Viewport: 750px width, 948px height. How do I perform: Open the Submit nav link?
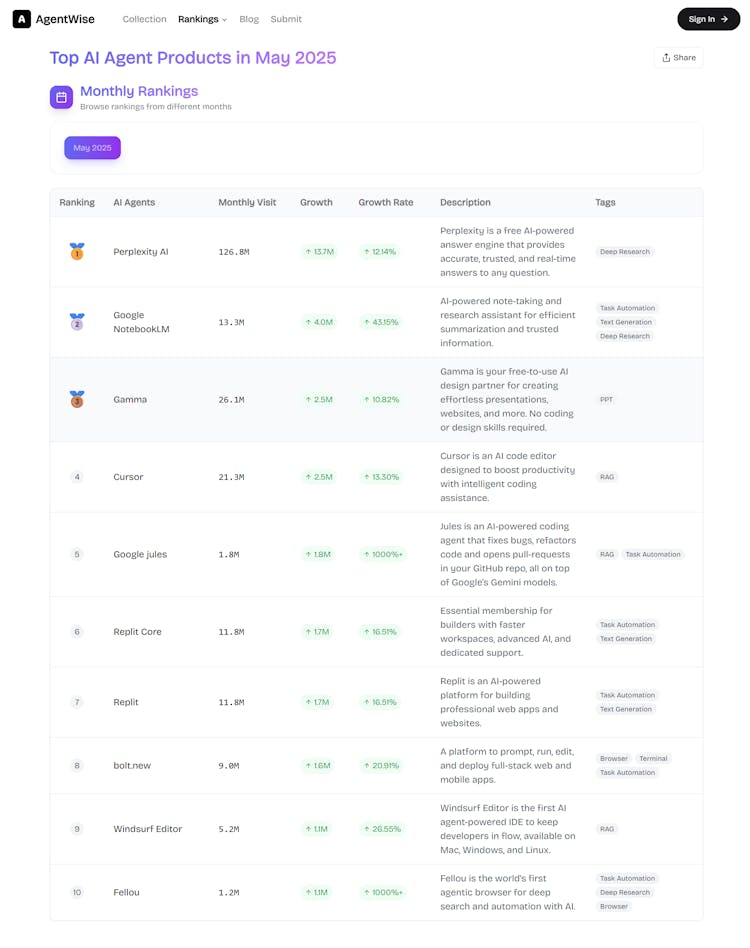[x=286, y=19]
